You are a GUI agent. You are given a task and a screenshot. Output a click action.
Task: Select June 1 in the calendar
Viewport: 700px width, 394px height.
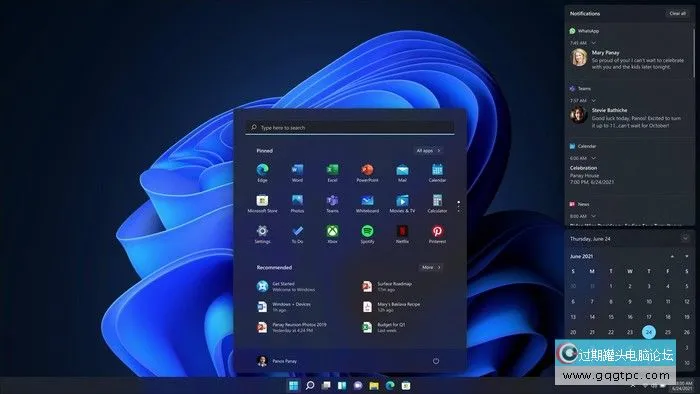[611, 286]
